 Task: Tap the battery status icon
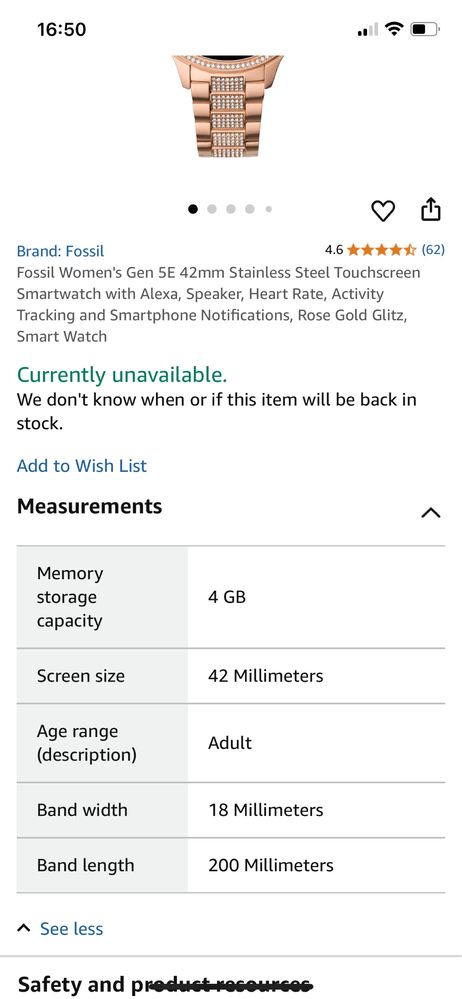click(425, 29)
